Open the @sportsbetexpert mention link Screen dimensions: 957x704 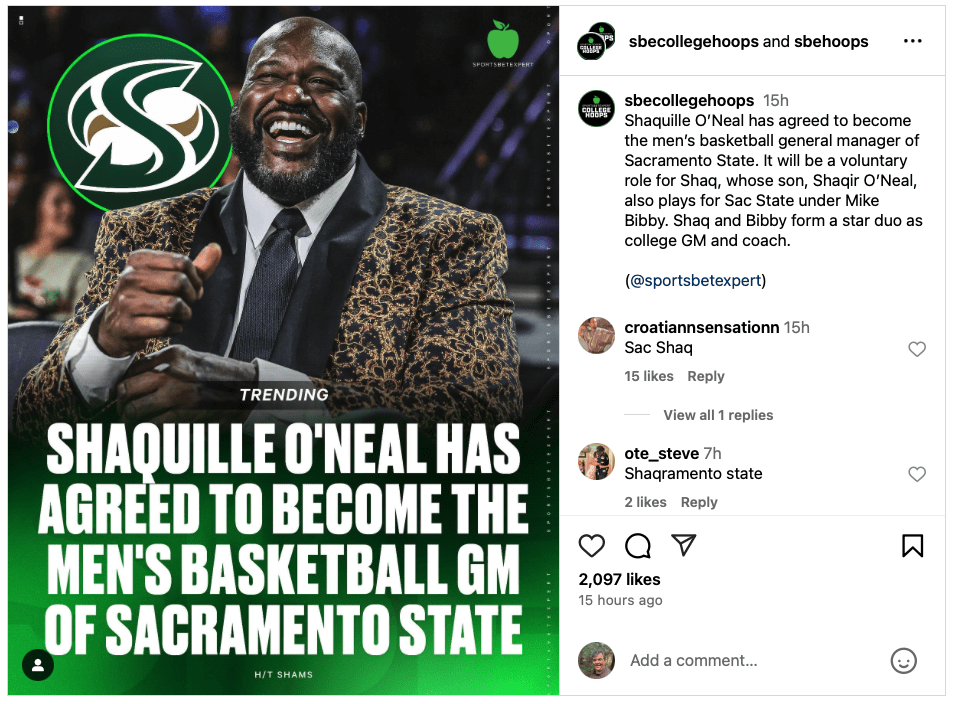tap(695, 280)
